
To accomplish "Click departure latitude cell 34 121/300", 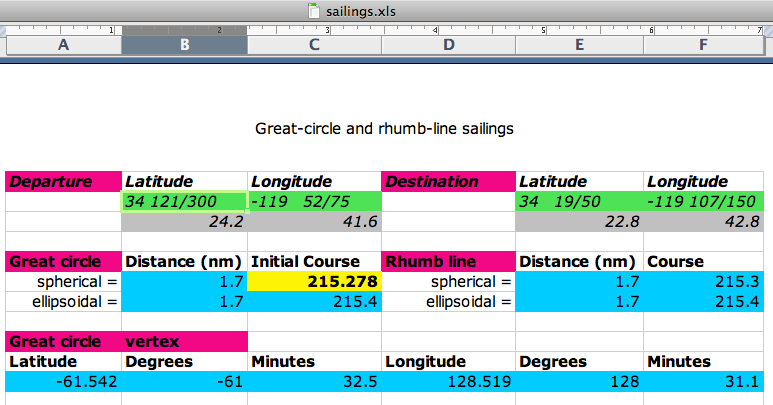I will (x=184, y=202).
